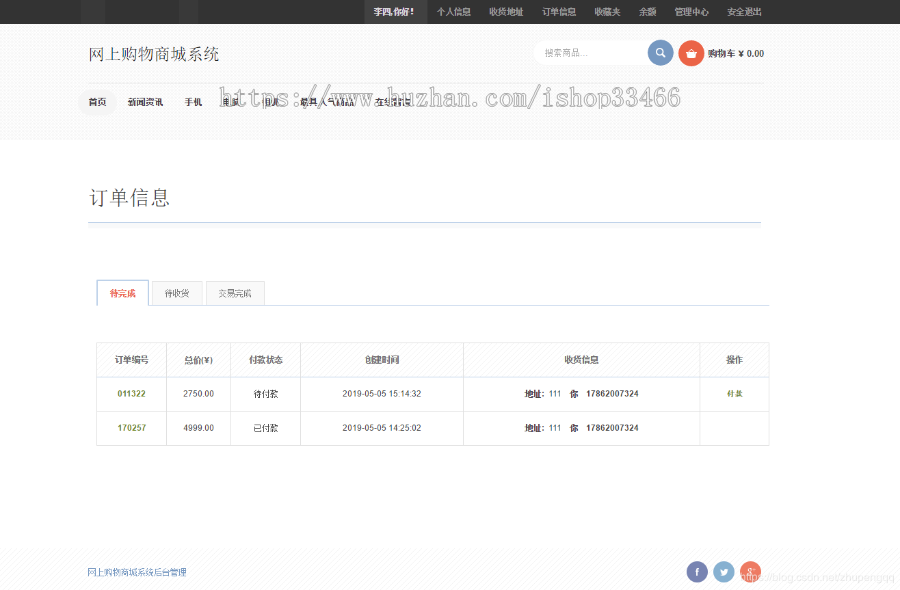
Task: Click 付款 link for order 011322
Action: click(735, 394)
